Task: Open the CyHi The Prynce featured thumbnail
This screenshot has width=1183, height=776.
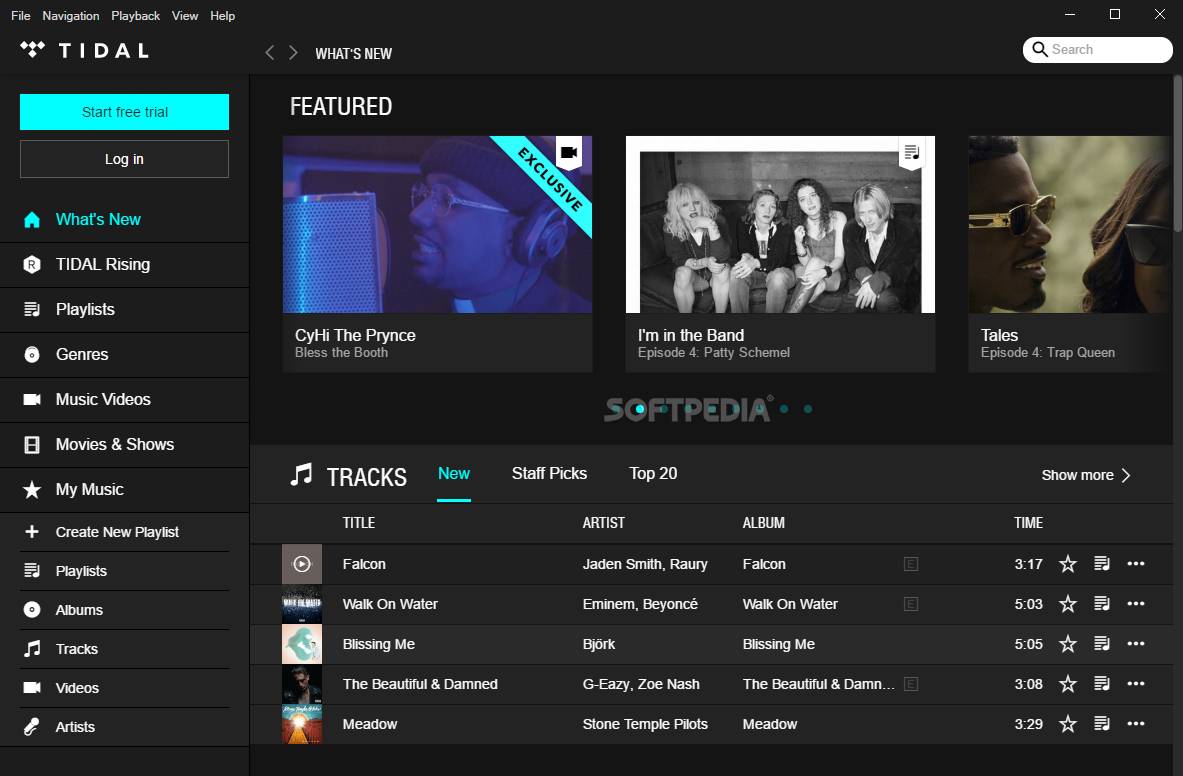Action: (438, 225)
